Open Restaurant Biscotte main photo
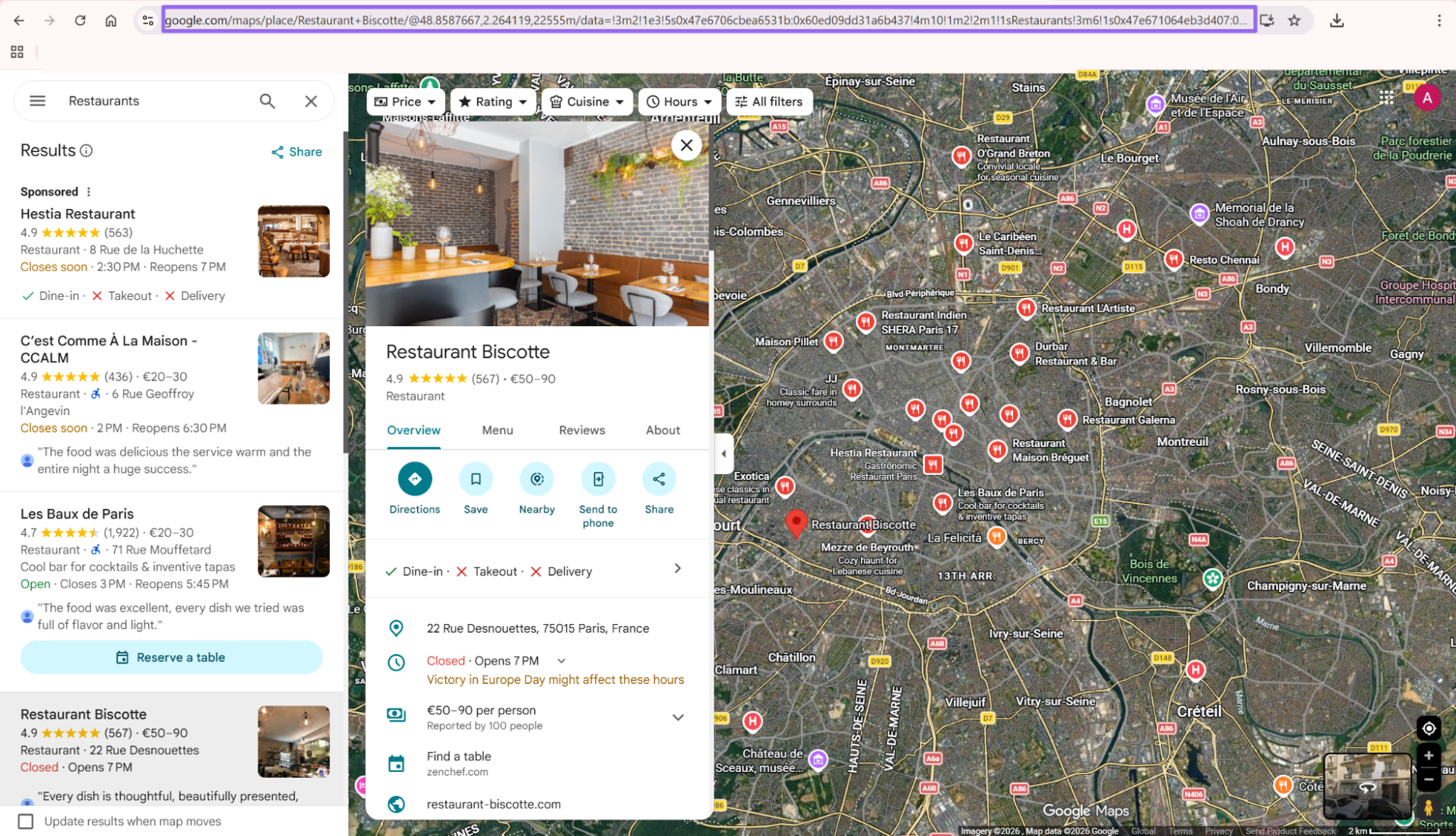This screenshot has height=836, width=1456. [537, 224]
